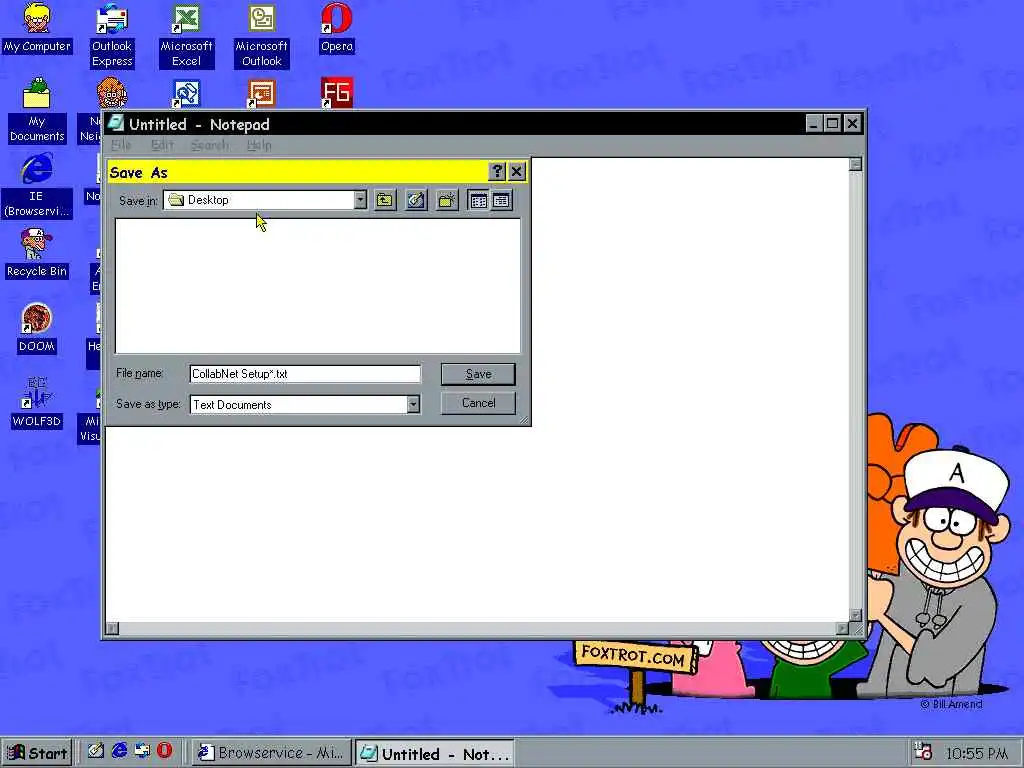Click the Save button
The image size is (1024, 768).
point(478,374)
